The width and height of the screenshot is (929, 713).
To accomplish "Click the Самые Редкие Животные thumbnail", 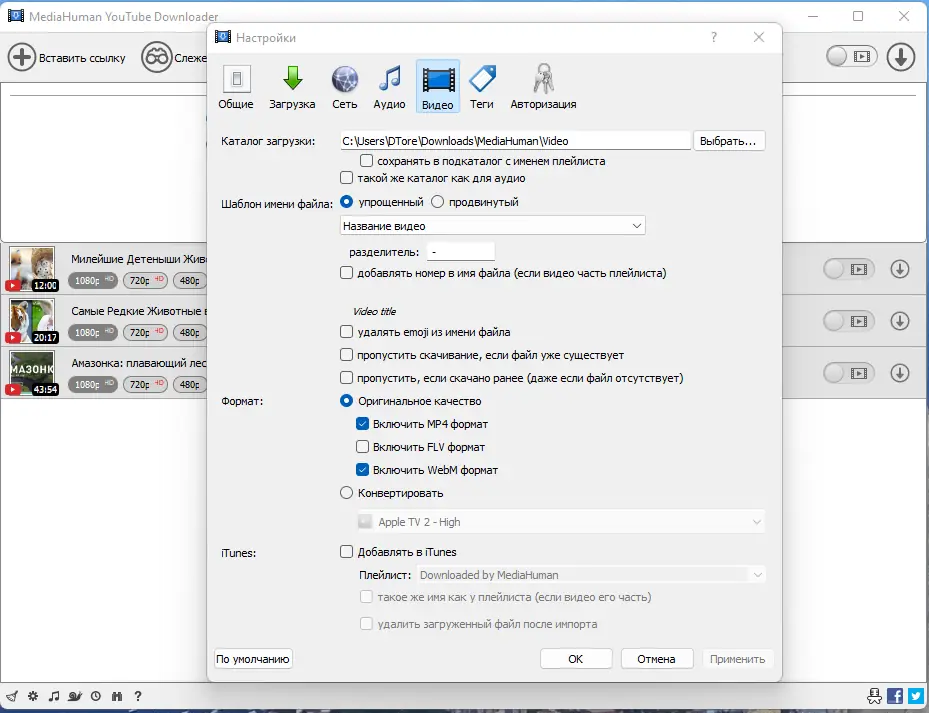I will [32, 321].
